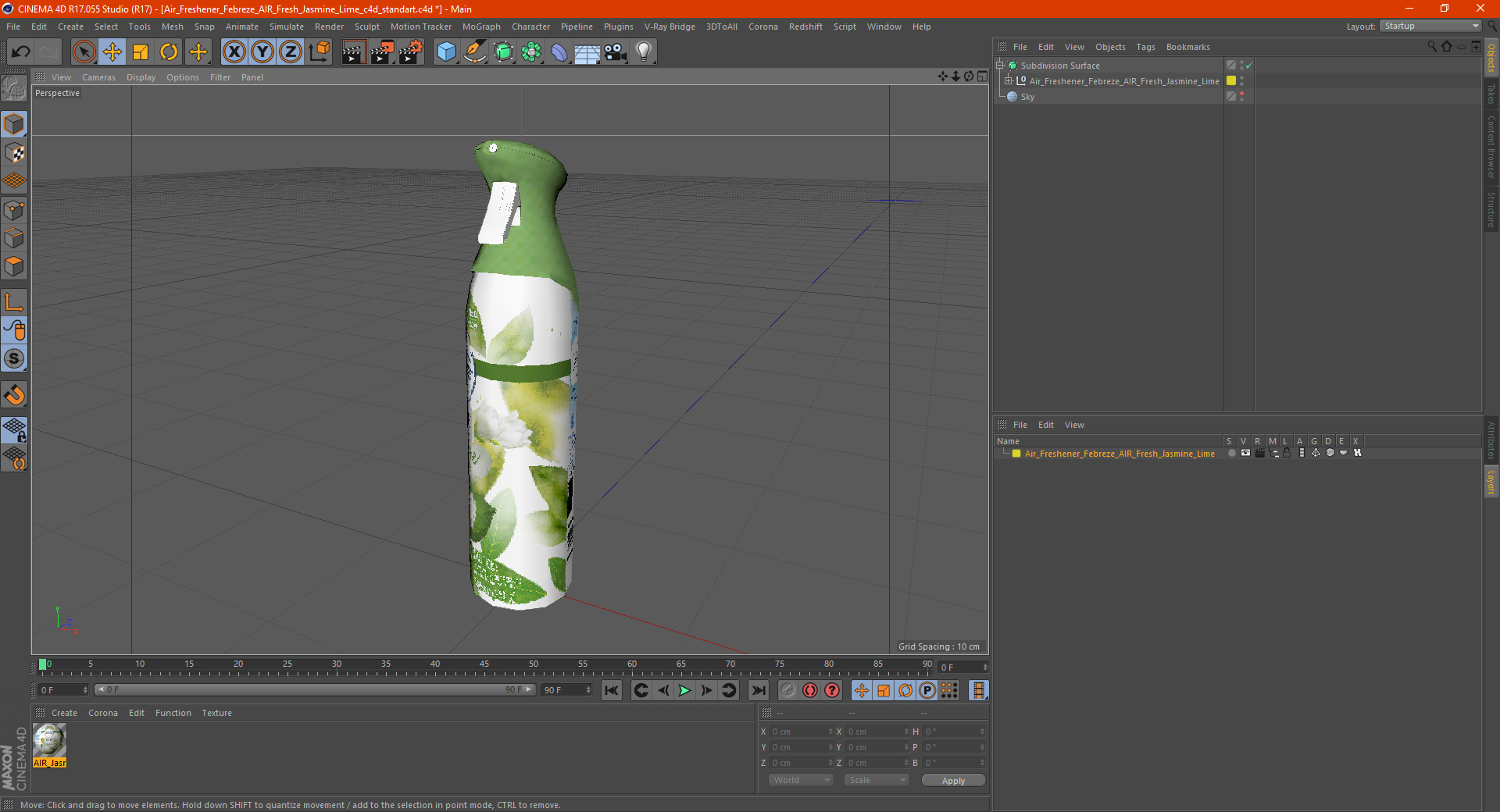Viewport: 1500px width, 812px height.
Task: Add a Camera object
Action: (x=616, y=52)
